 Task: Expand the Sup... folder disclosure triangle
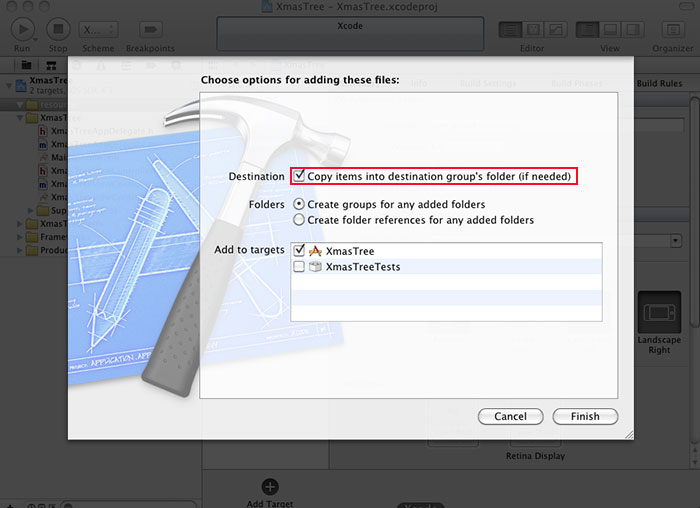pyautogui.click(x=31, y=210)
